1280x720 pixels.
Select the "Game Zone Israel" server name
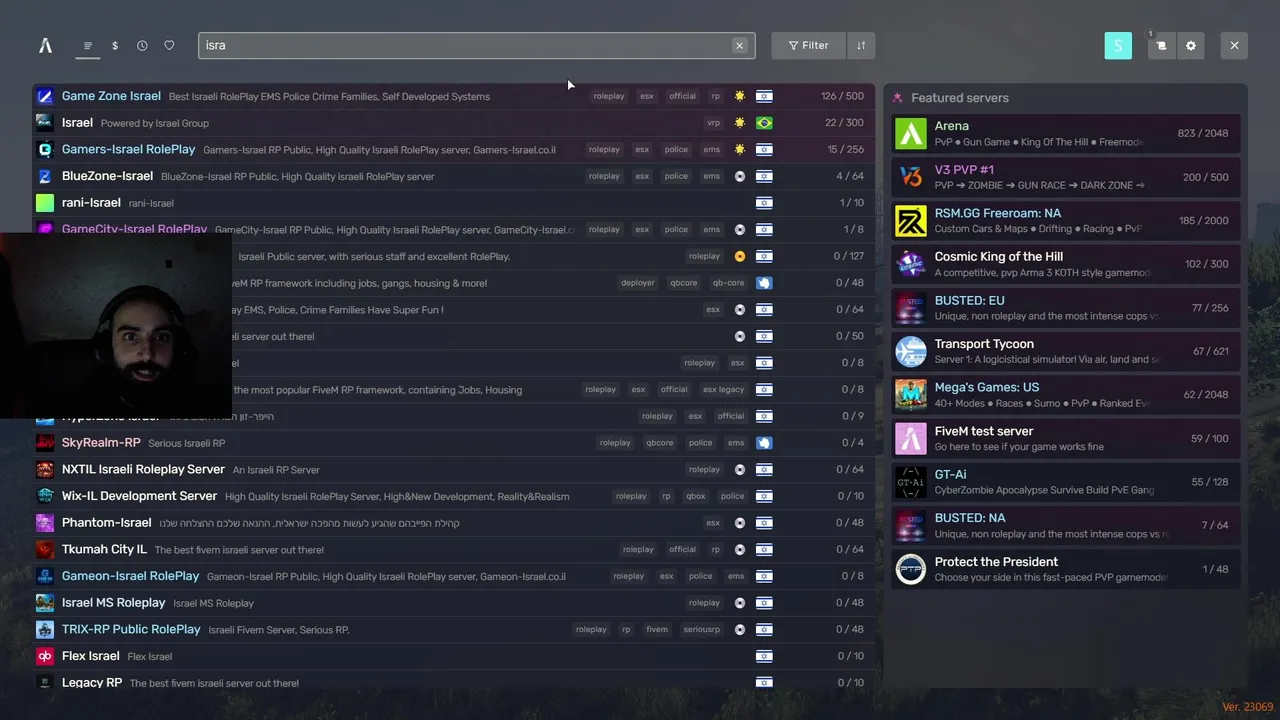pyautogui.click(x=111, y=96)
